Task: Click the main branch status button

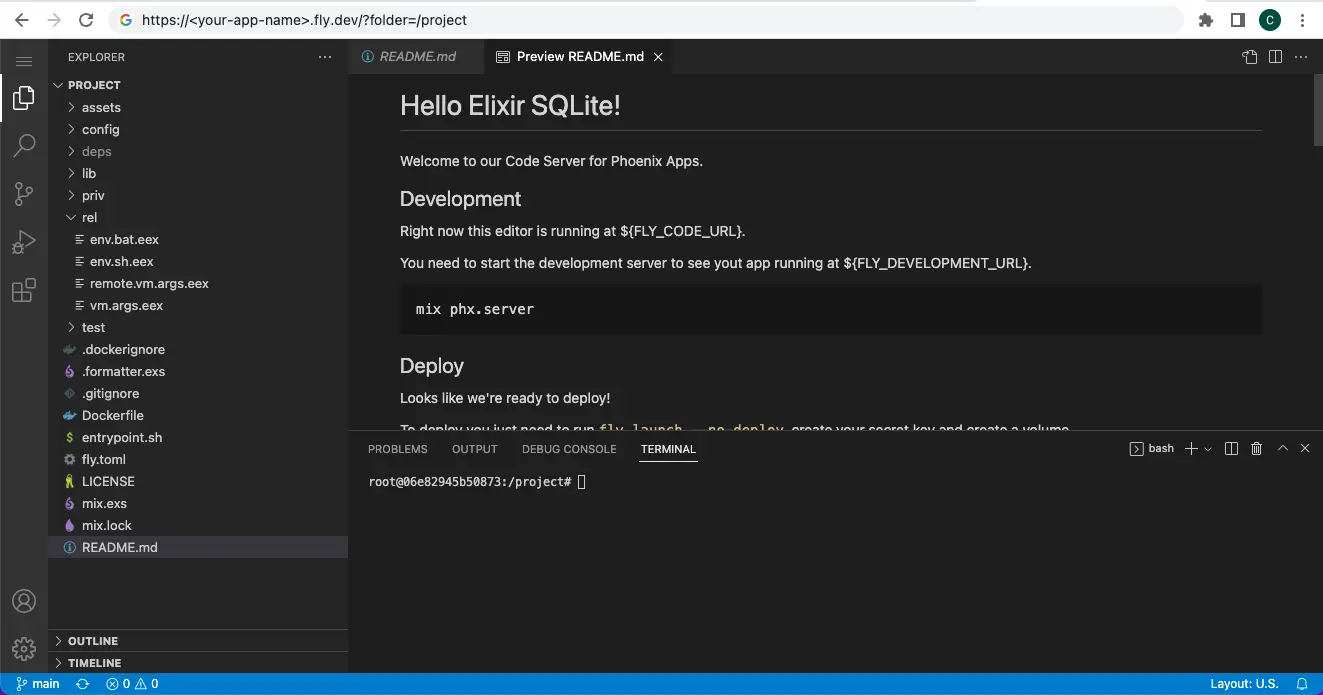Action: [38, 684]
